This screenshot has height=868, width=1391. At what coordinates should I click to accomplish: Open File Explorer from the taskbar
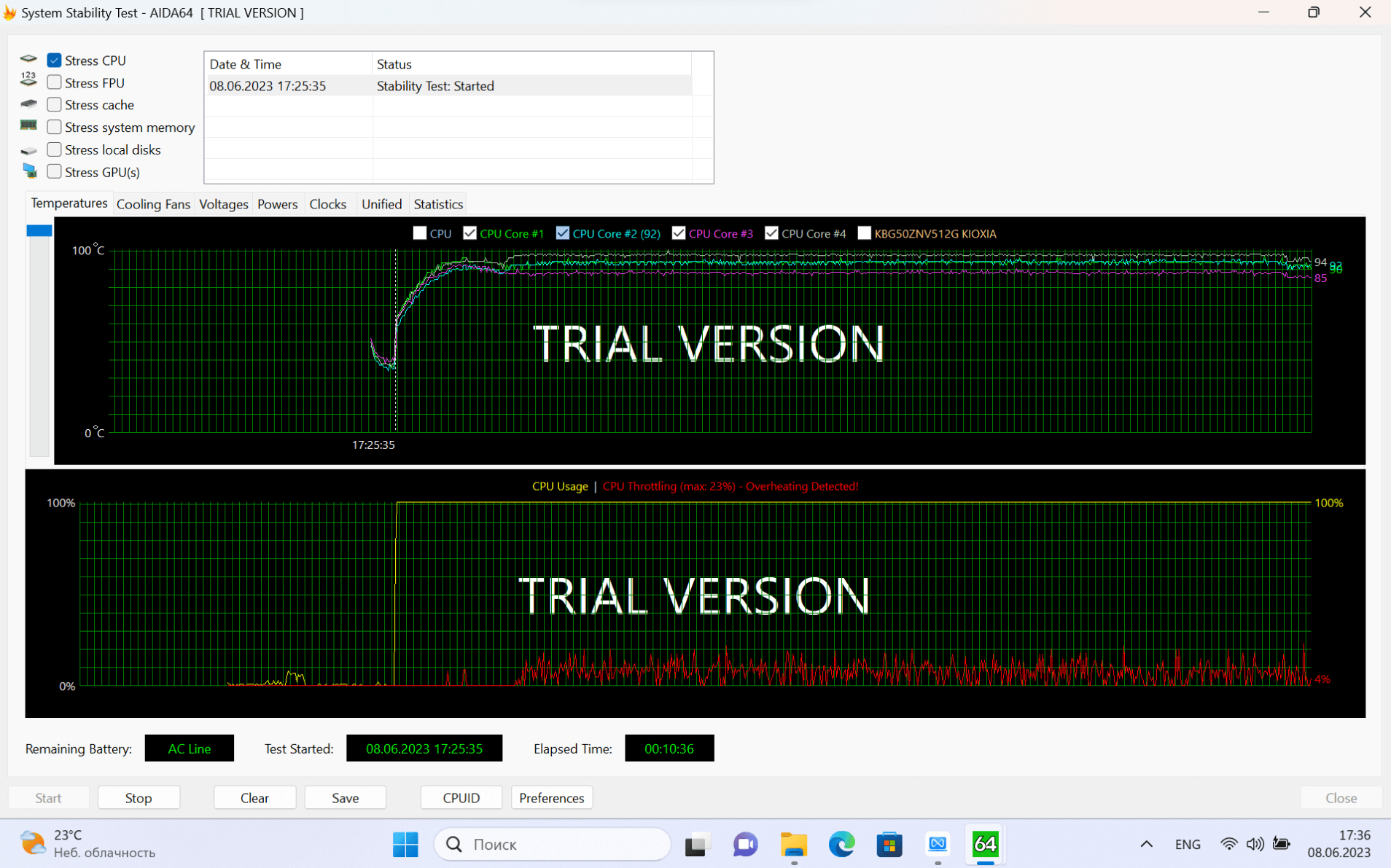pos(793,844)
